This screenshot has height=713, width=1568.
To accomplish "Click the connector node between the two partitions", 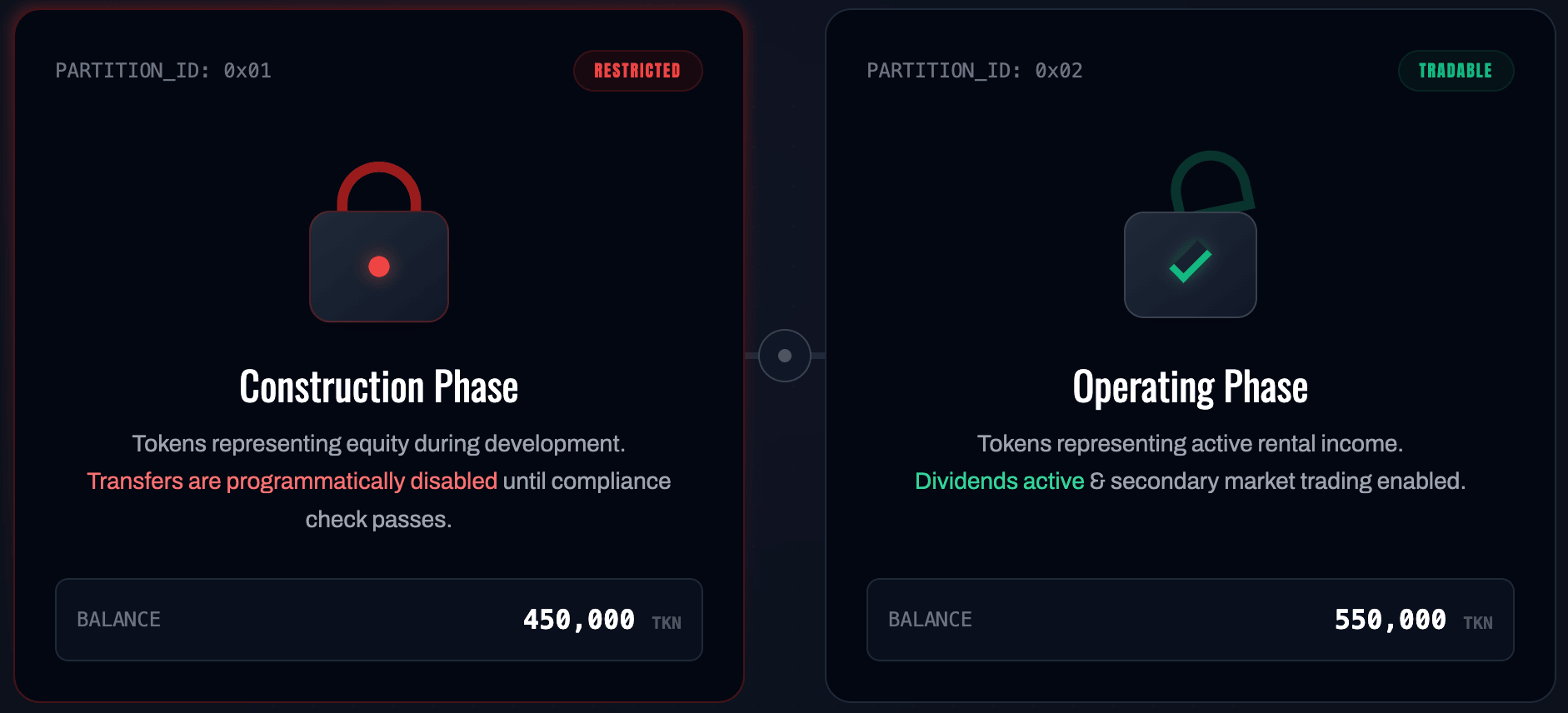I will (784, 355).
